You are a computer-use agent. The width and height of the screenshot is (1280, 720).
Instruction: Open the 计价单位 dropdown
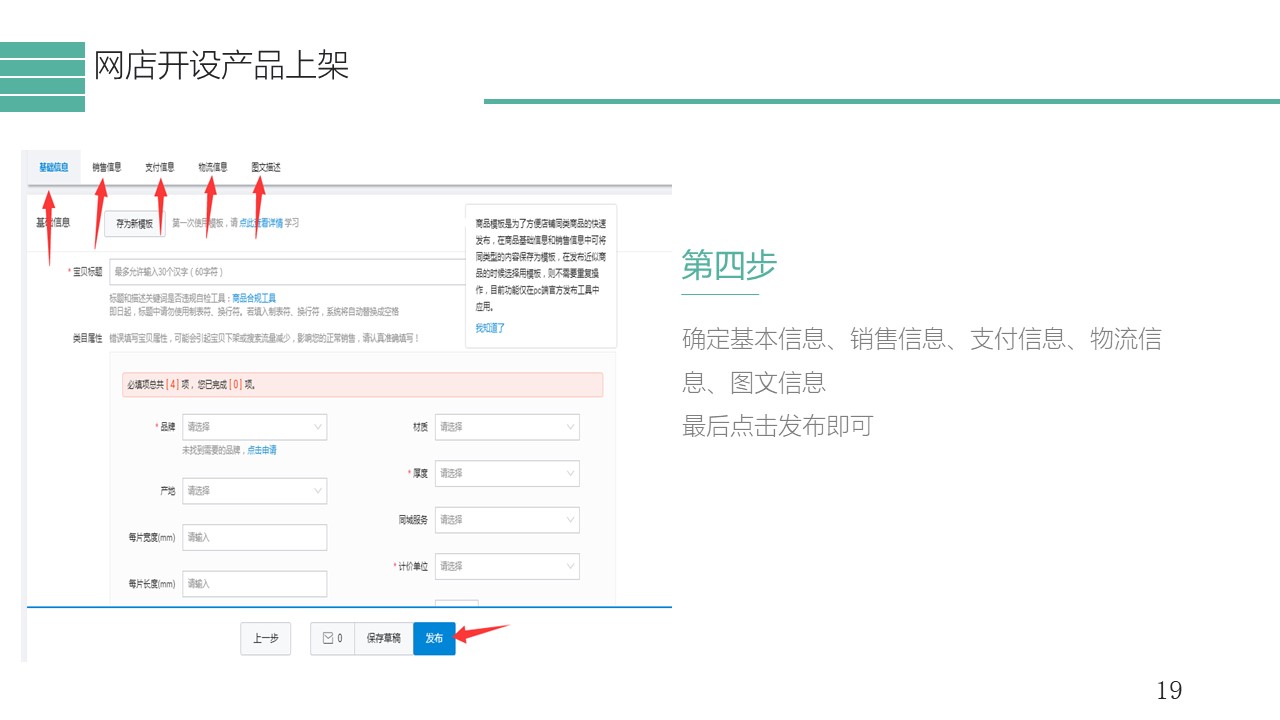click(507, 566)
